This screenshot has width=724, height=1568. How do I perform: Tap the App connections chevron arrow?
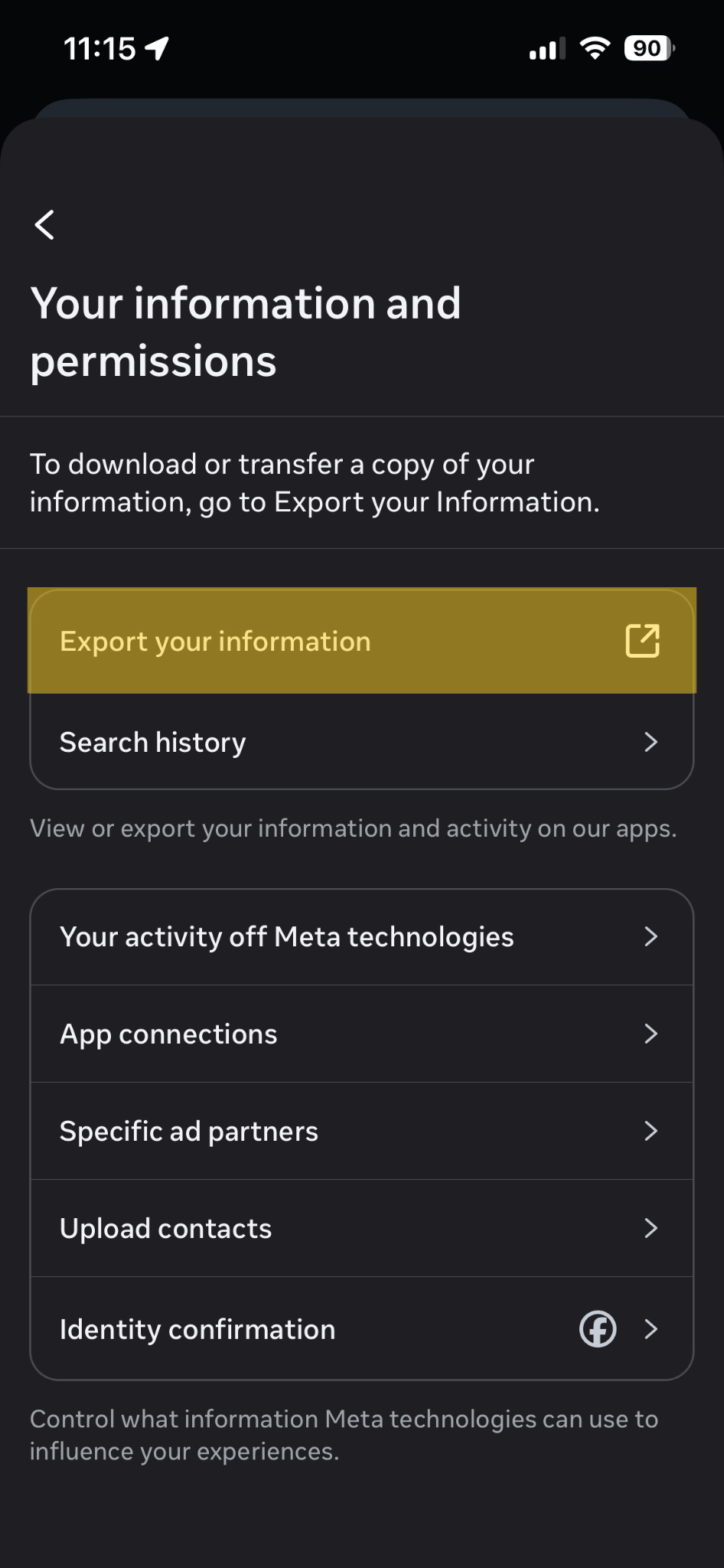pos(651,1034)
